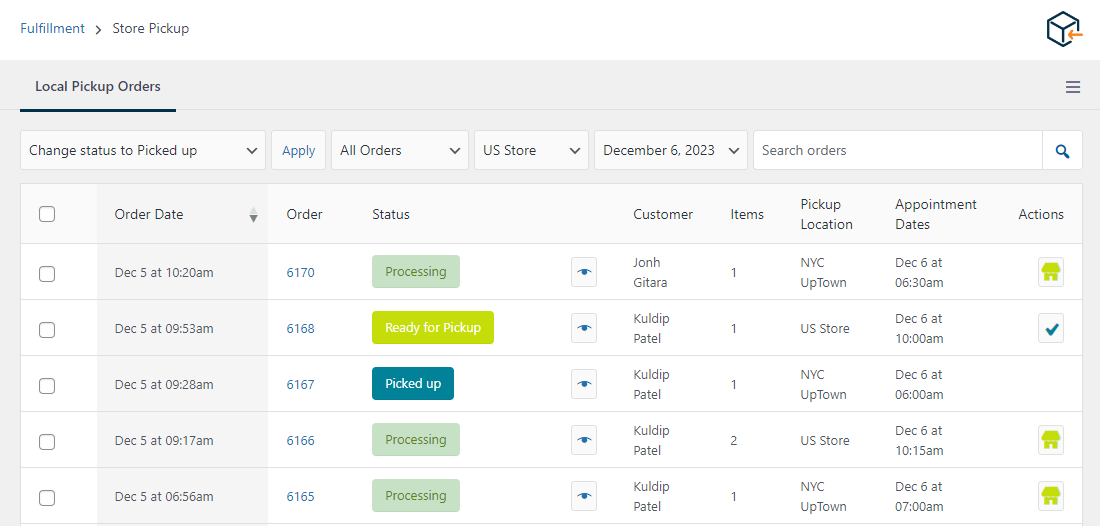Open the December 6, 2023 date dropdown
The width and height of the screenshot is (1100, 526).
[670, 151]
